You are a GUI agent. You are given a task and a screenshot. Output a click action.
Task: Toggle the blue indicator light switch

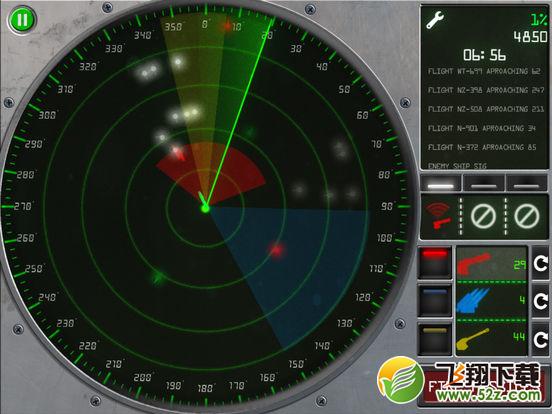pyautogui.click(x=435, y=300)
